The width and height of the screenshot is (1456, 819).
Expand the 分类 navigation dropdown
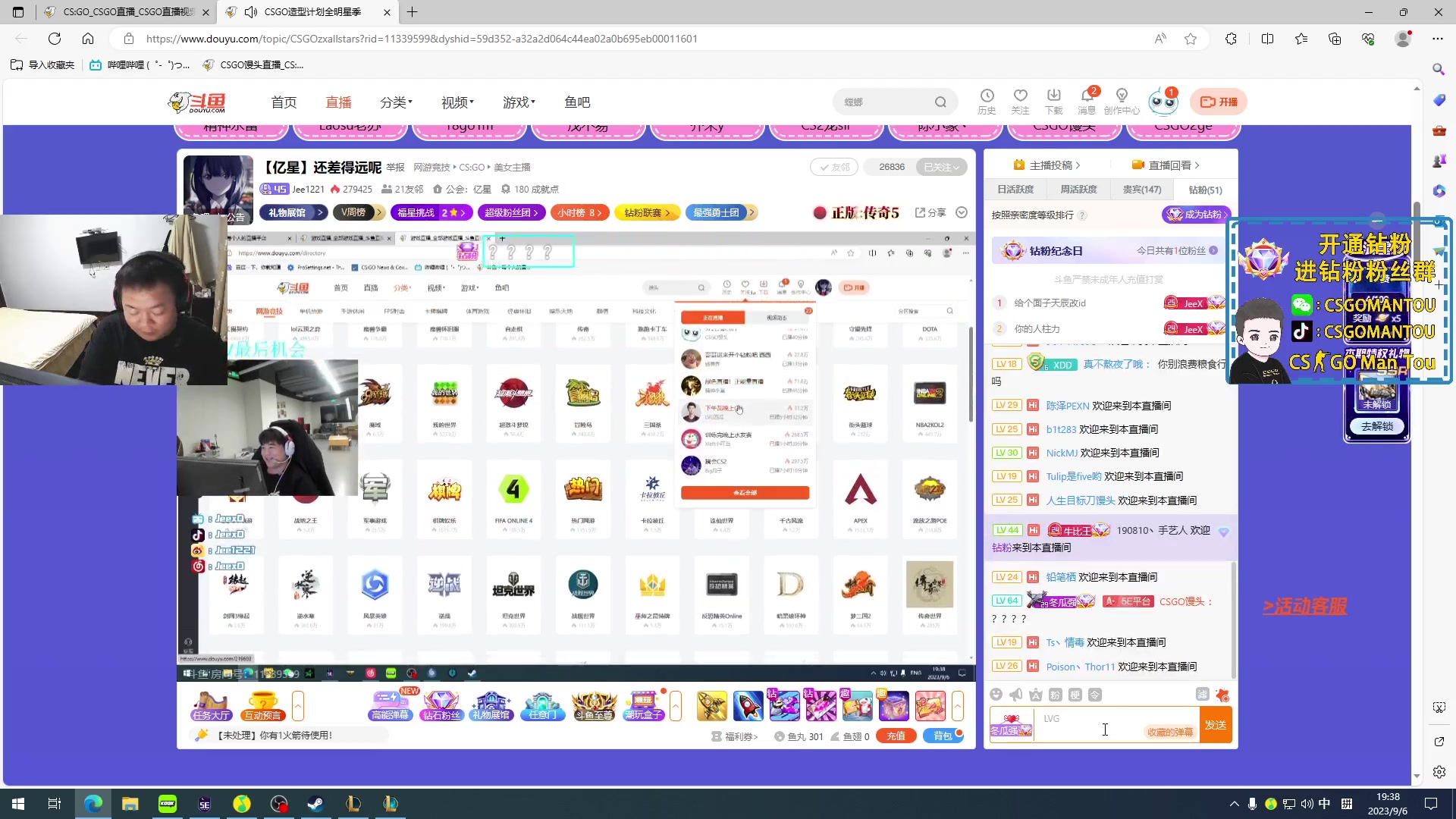point(396,102)
